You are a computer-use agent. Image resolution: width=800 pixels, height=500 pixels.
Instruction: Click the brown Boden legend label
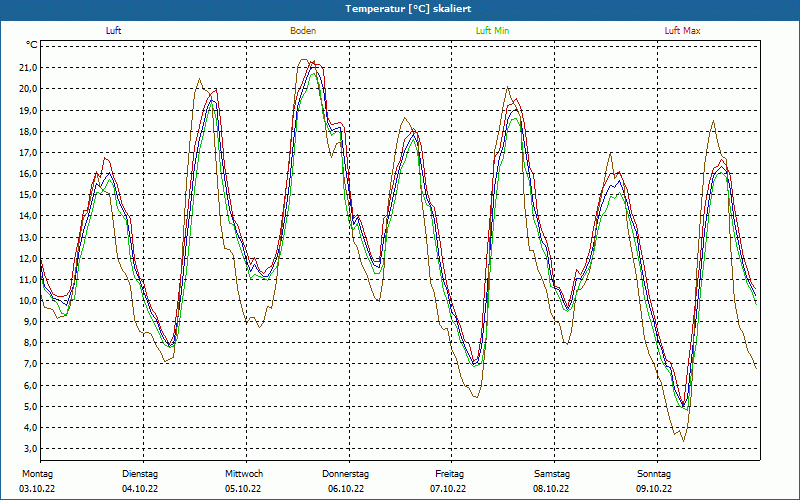click(x=303, y=31)
